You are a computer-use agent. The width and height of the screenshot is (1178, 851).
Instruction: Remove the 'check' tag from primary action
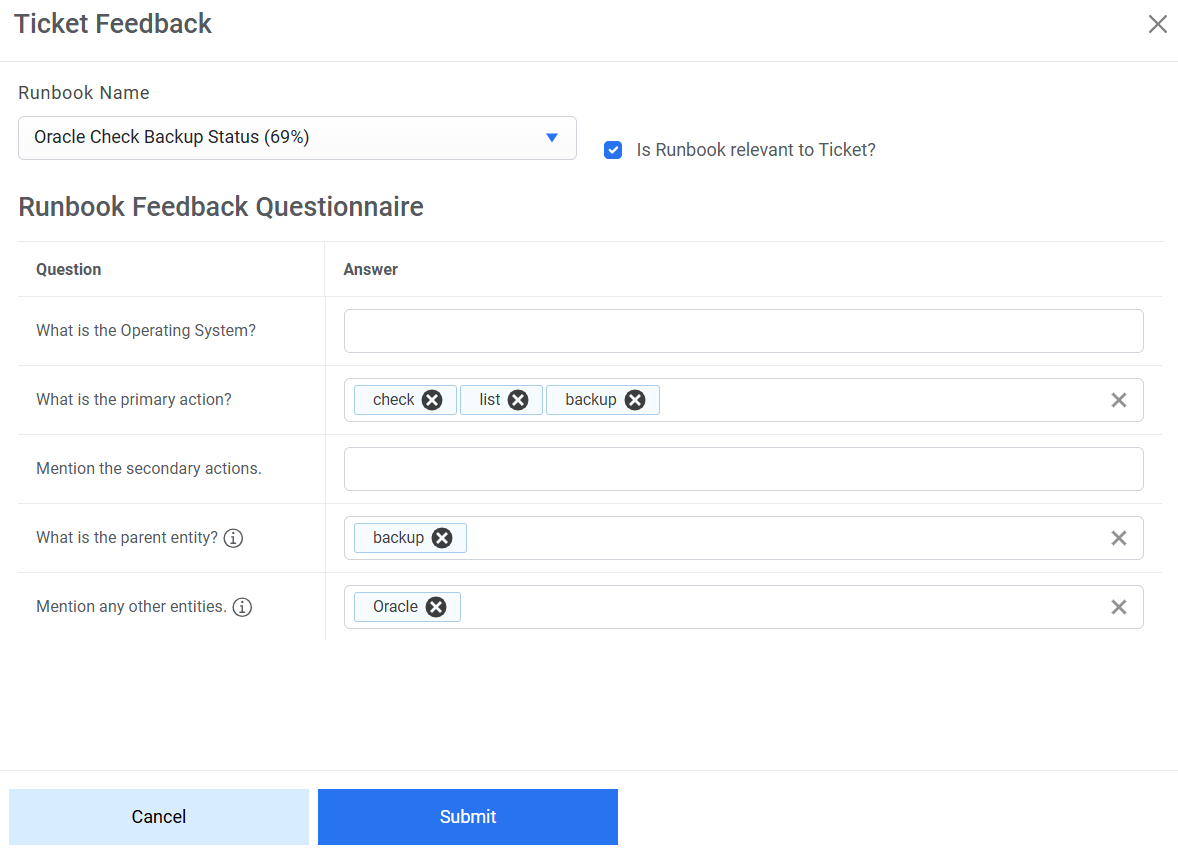[432, 400]
